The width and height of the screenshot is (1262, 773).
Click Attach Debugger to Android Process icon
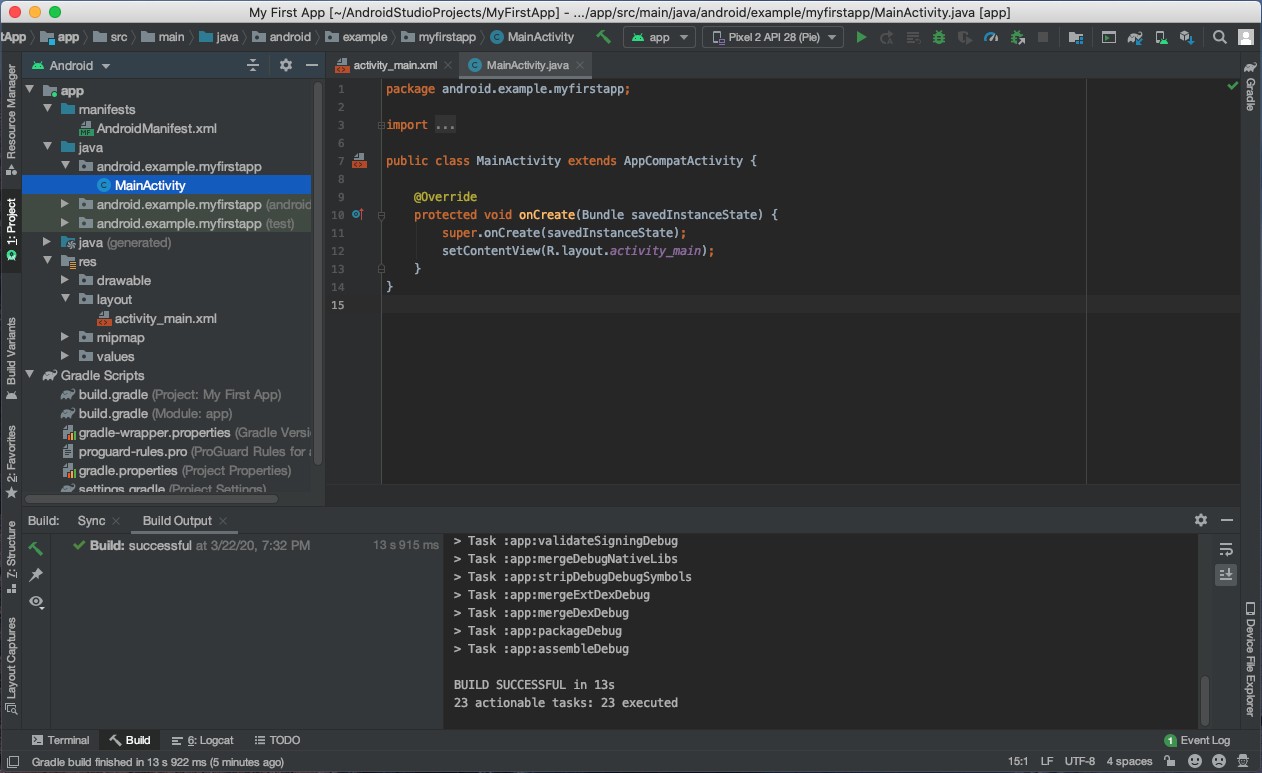pyautogui.click(x=1017, y=37)
